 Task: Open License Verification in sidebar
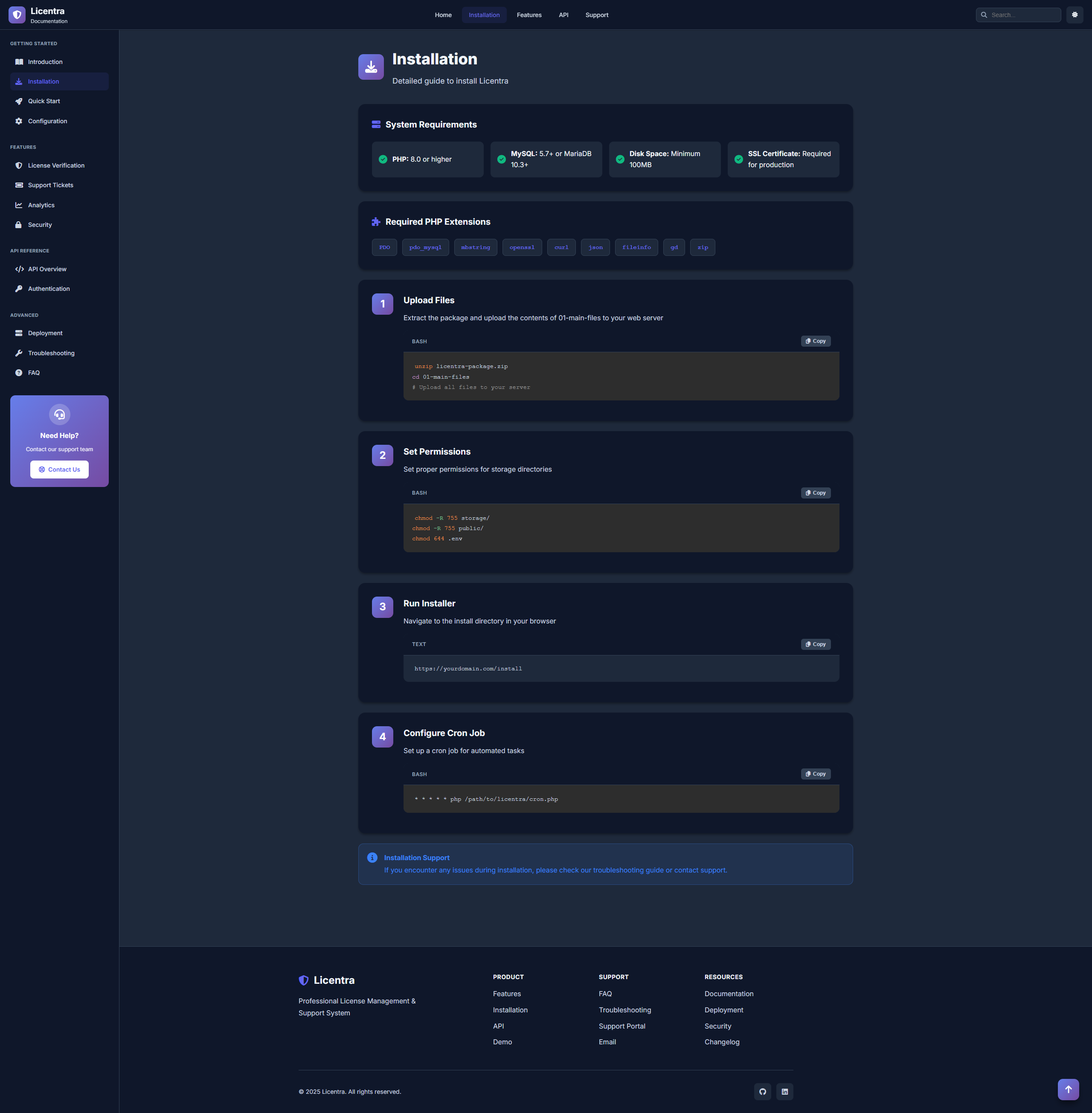point(55,165)
